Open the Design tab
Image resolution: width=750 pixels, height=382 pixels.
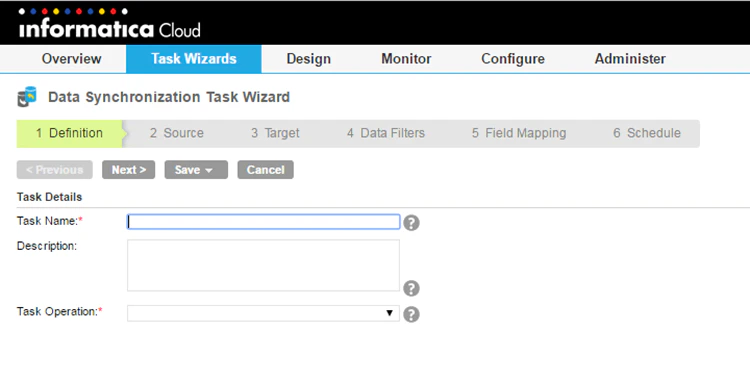tap(309, 59)
